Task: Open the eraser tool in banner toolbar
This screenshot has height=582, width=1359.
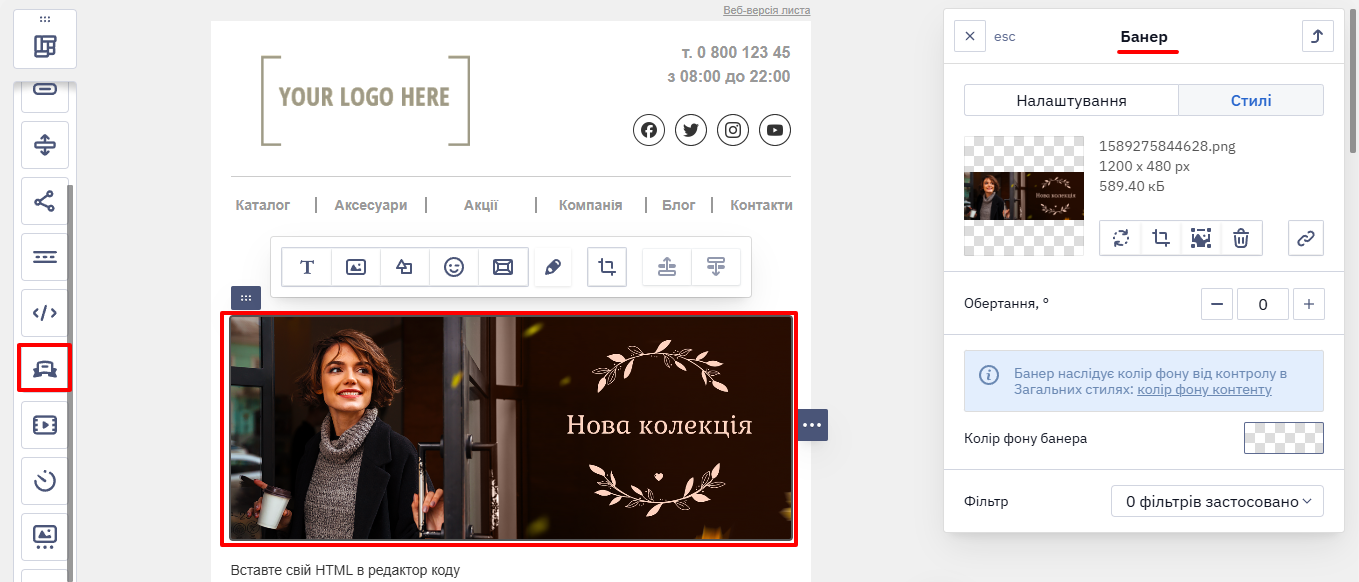Action: click(x=553, y=267)
